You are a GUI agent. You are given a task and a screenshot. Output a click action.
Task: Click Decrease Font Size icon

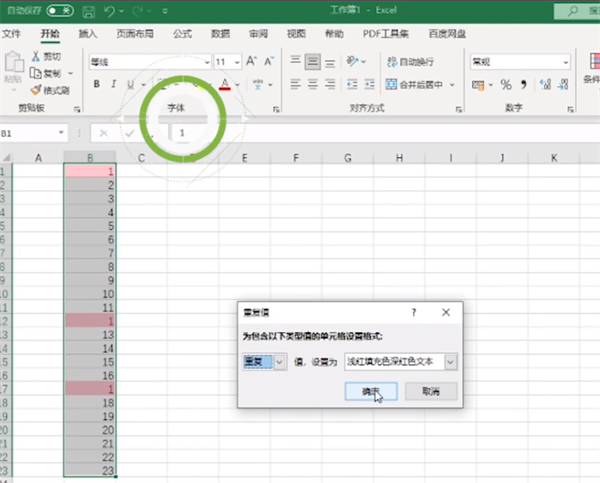tap(269, 61)
